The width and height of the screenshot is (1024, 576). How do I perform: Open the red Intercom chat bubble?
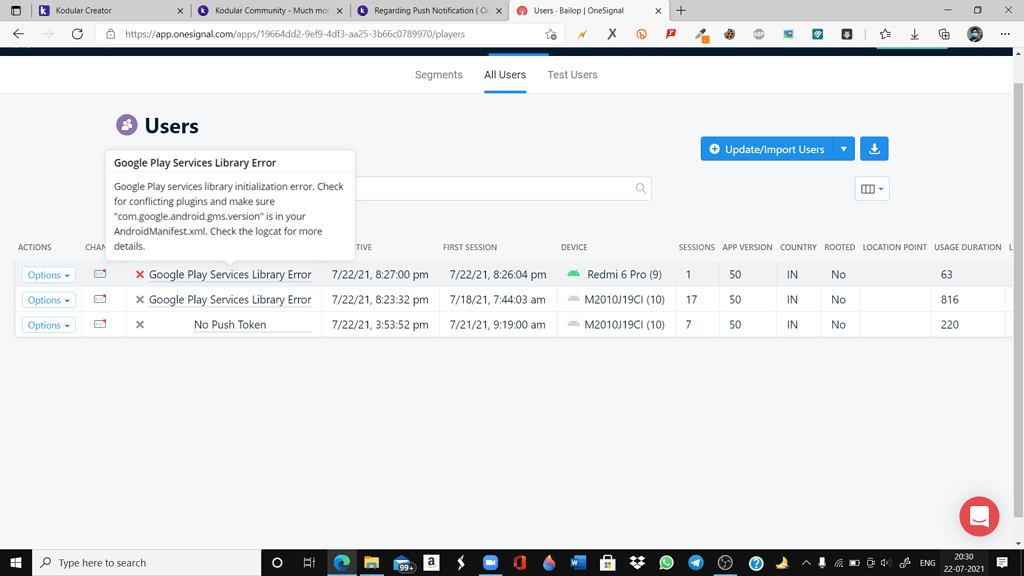[979, 517]
